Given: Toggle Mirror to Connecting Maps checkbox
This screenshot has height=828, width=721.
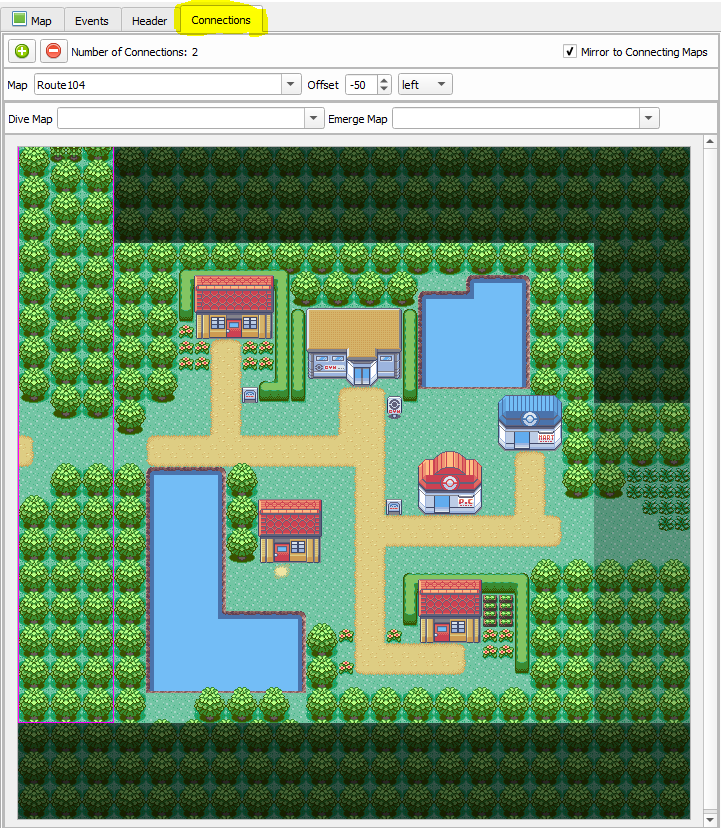Looking at the screenshot, I should (569, 51).
